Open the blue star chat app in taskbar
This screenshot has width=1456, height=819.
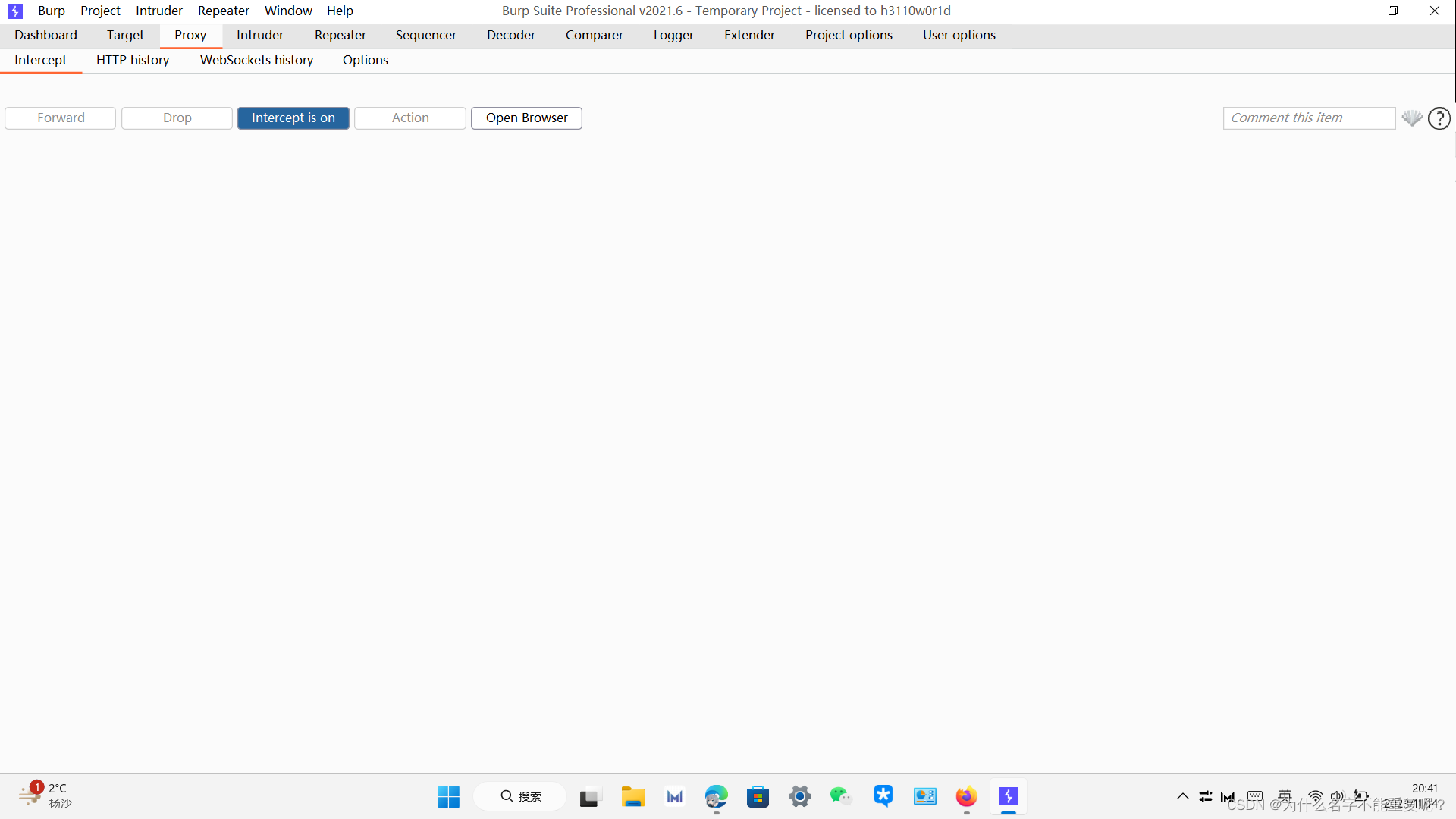click(x=883, y=797)
